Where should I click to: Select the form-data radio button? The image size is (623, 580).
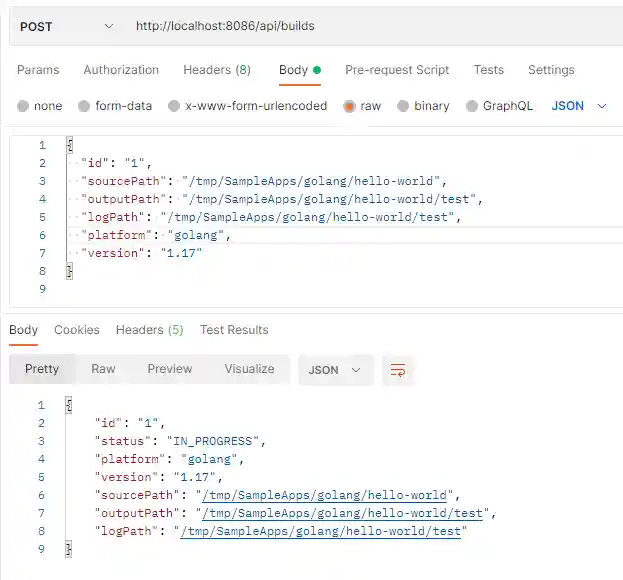85,106
